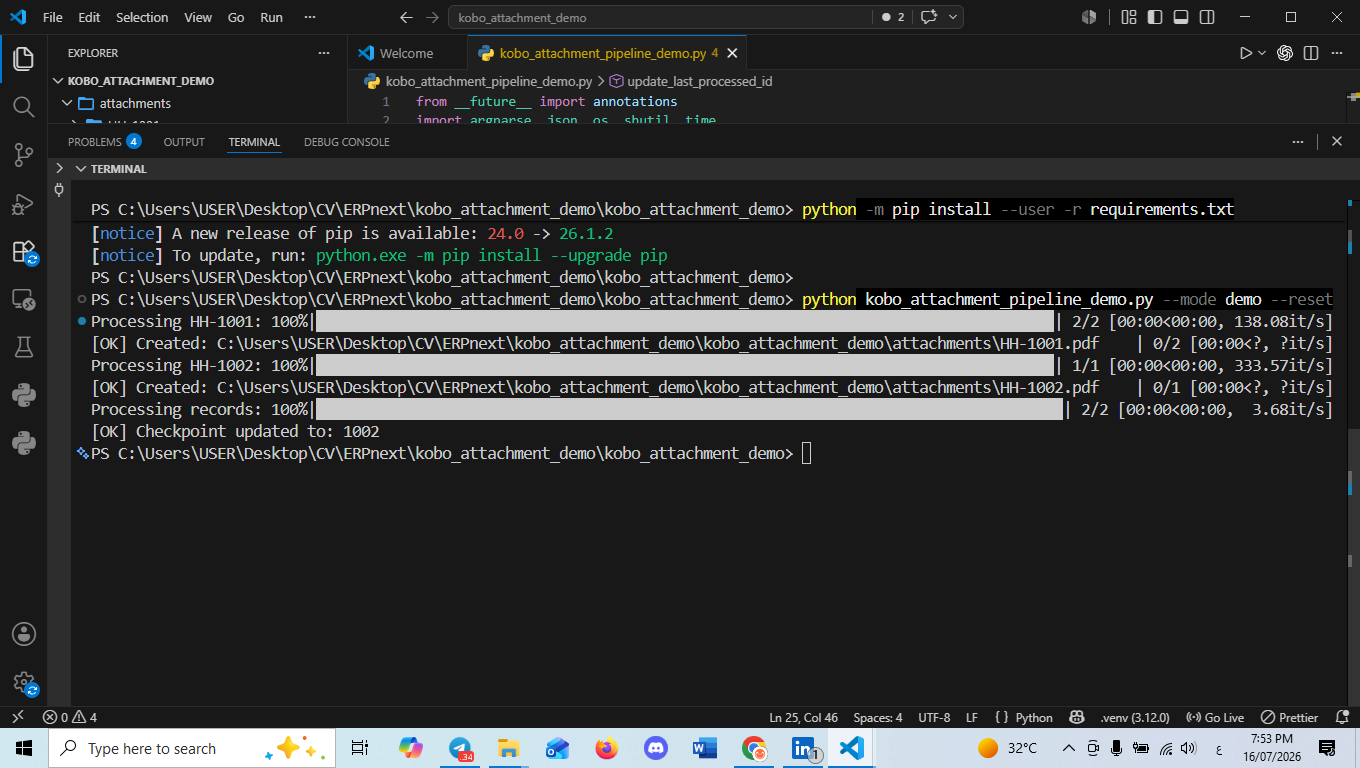Toggle the bottom Panel visibility
Image resolution: width=1360 pixels, height=768 pixels.
[x=1181, y=17]
